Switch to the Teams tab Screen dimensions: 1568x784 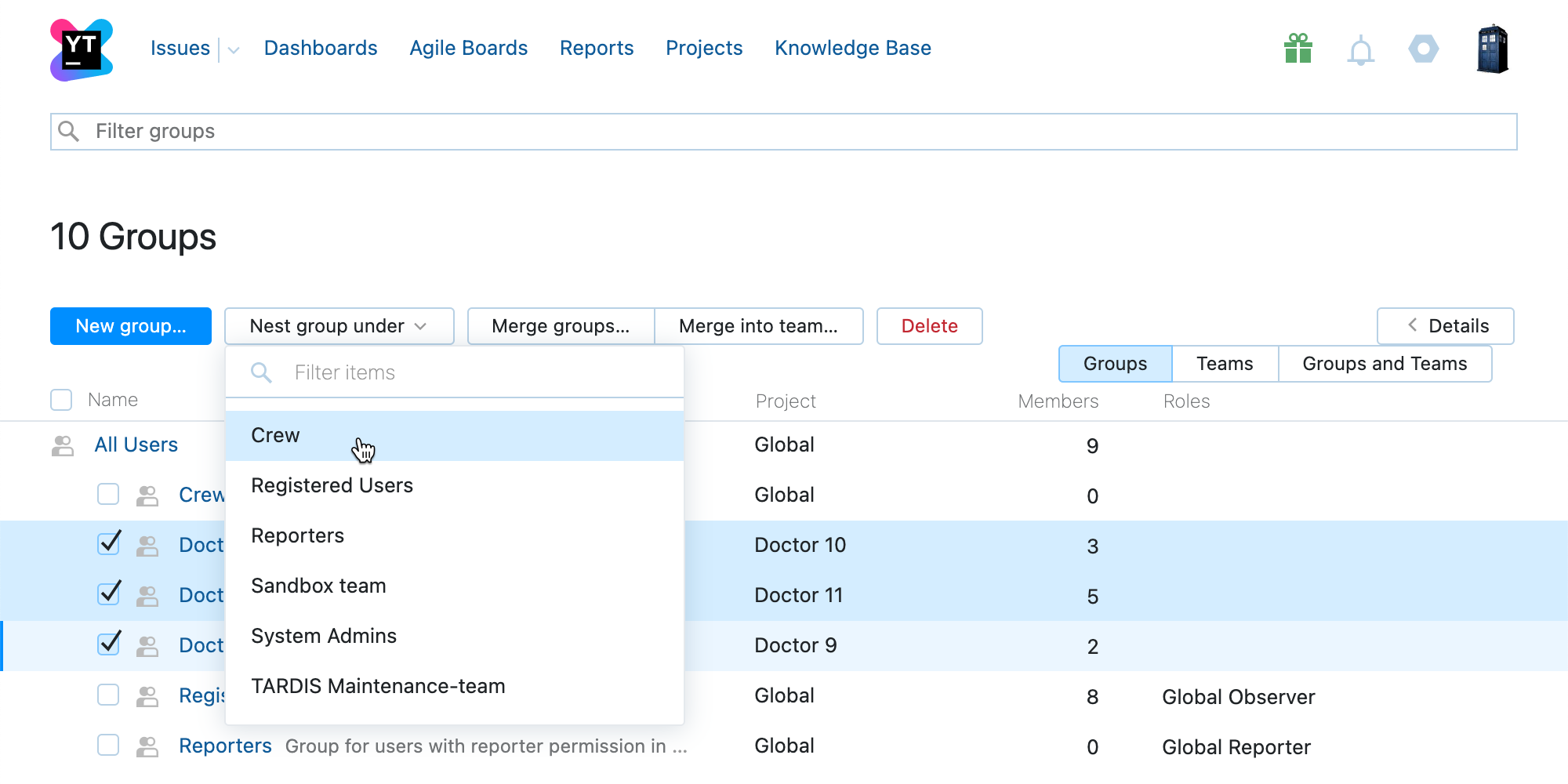(x=1224, y=364)
